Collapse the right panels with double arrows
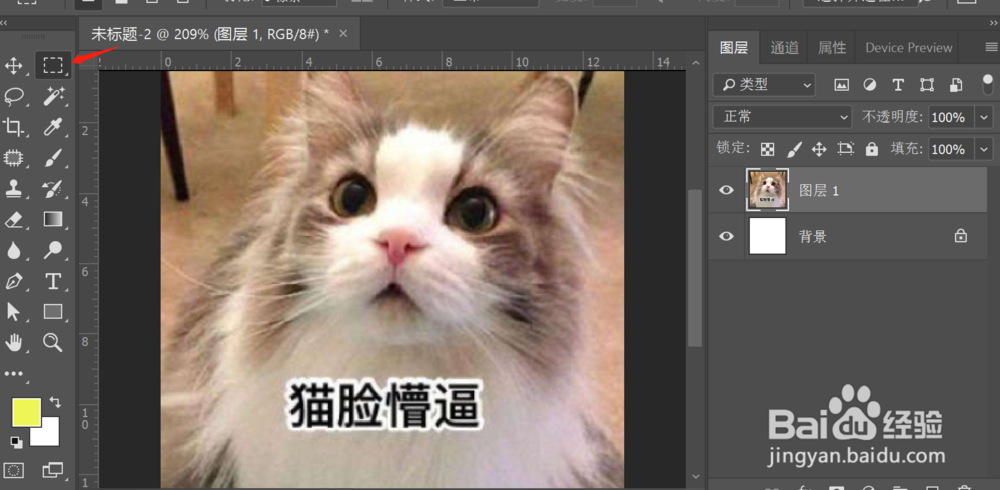1000x490 pixels. click(994, 22)
